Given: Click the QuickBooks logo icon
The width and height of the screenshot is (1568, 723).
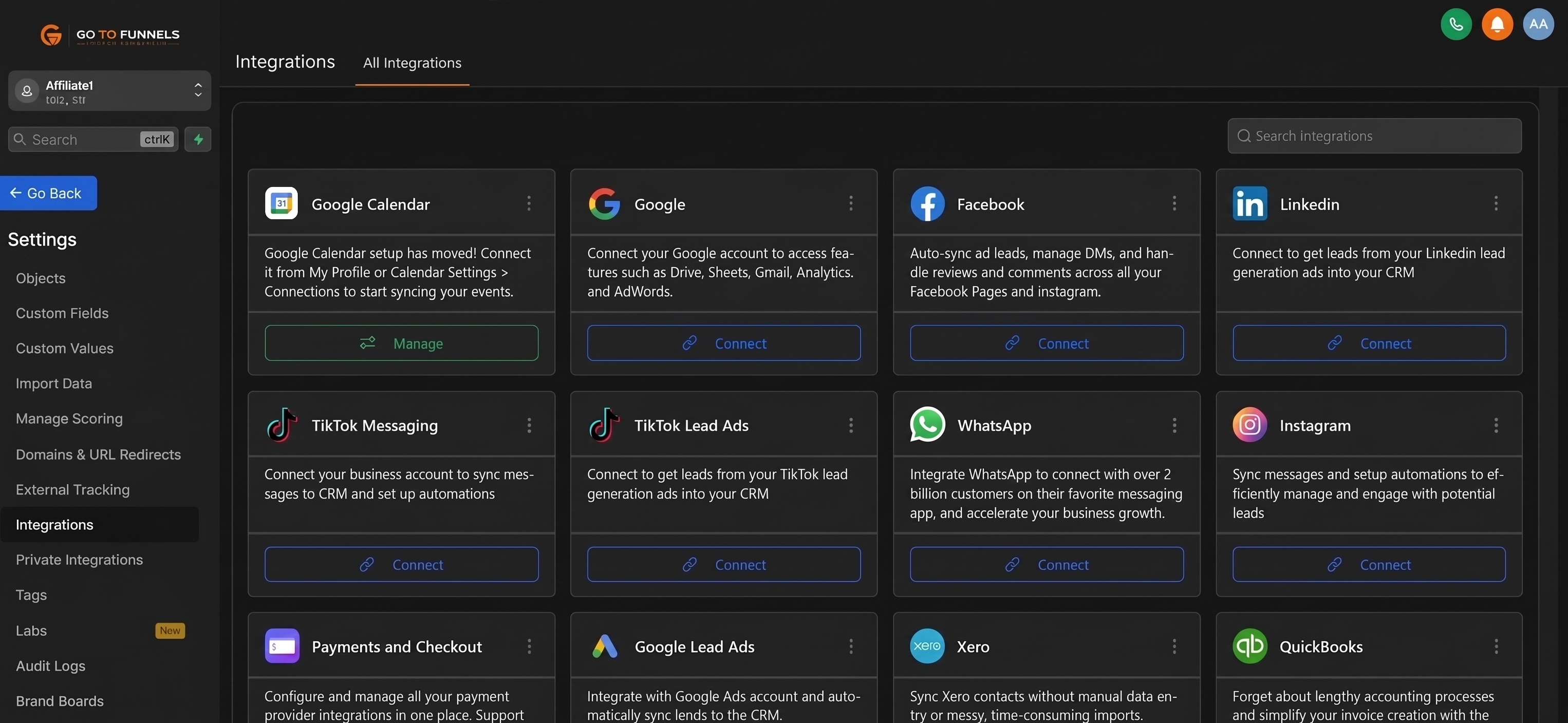Looking at the screenshot, I should click(1249, 645).
